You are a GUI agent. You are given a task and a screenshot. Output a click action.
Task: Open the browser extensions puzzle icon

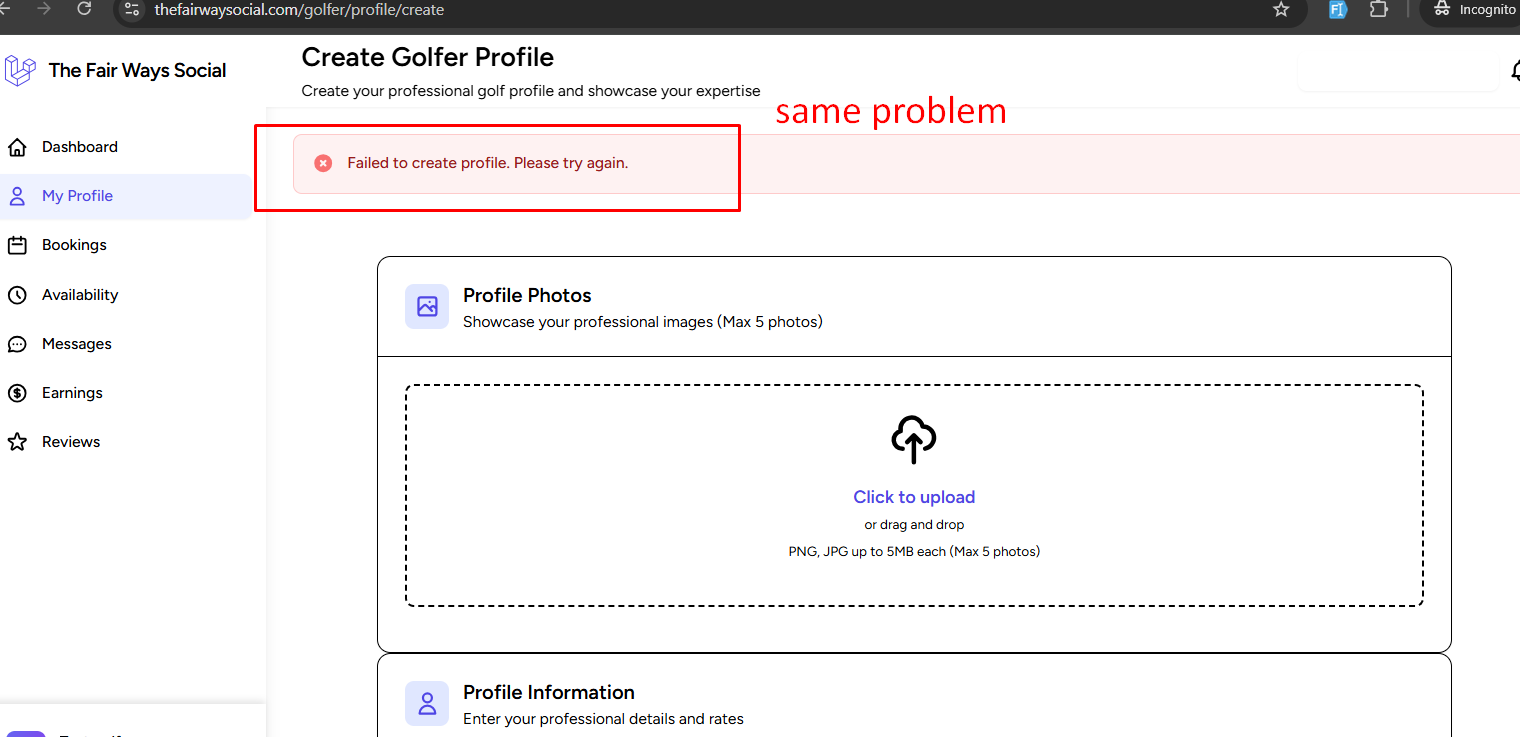click(1379, 9)
